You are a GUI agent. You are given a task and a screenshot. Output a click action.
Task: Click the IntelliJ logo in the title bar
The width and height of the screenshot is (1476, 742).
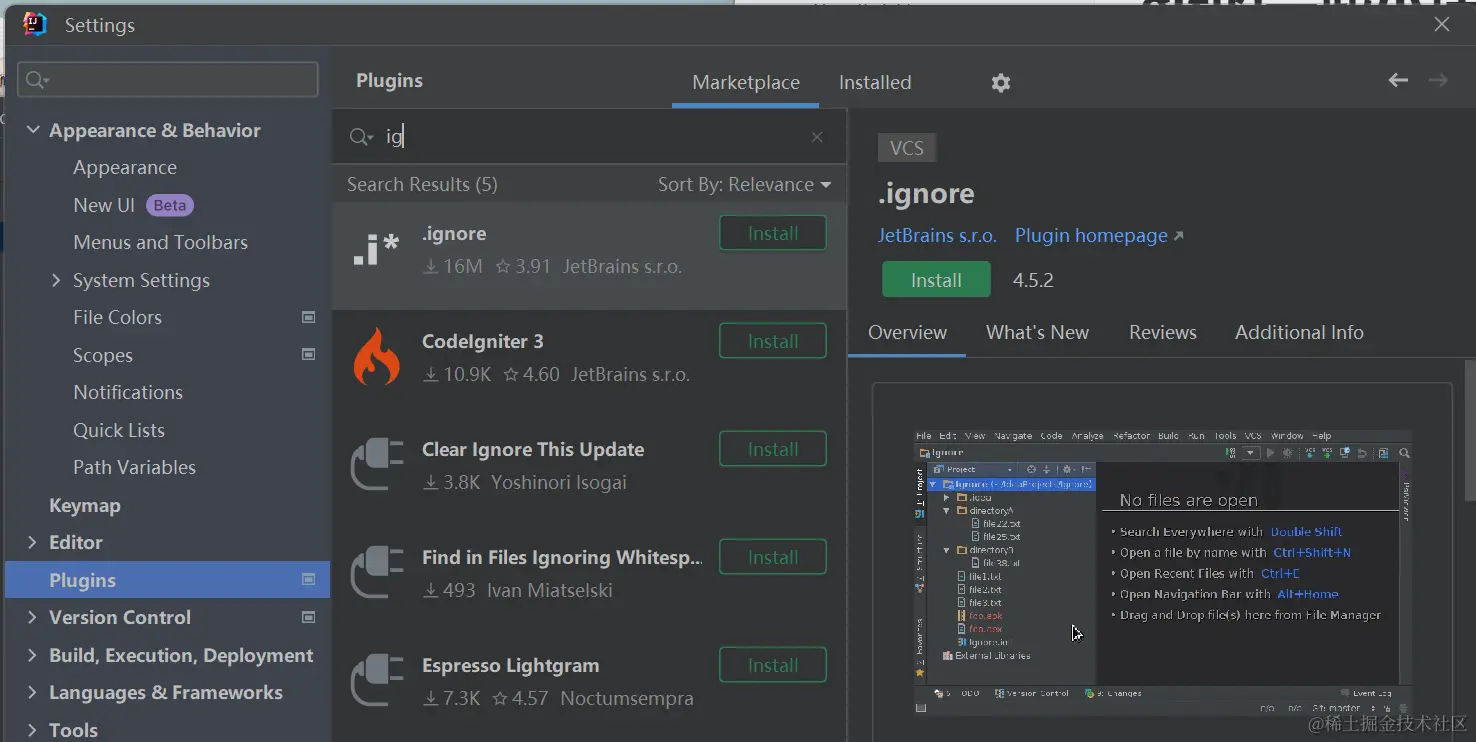point(35,24)
